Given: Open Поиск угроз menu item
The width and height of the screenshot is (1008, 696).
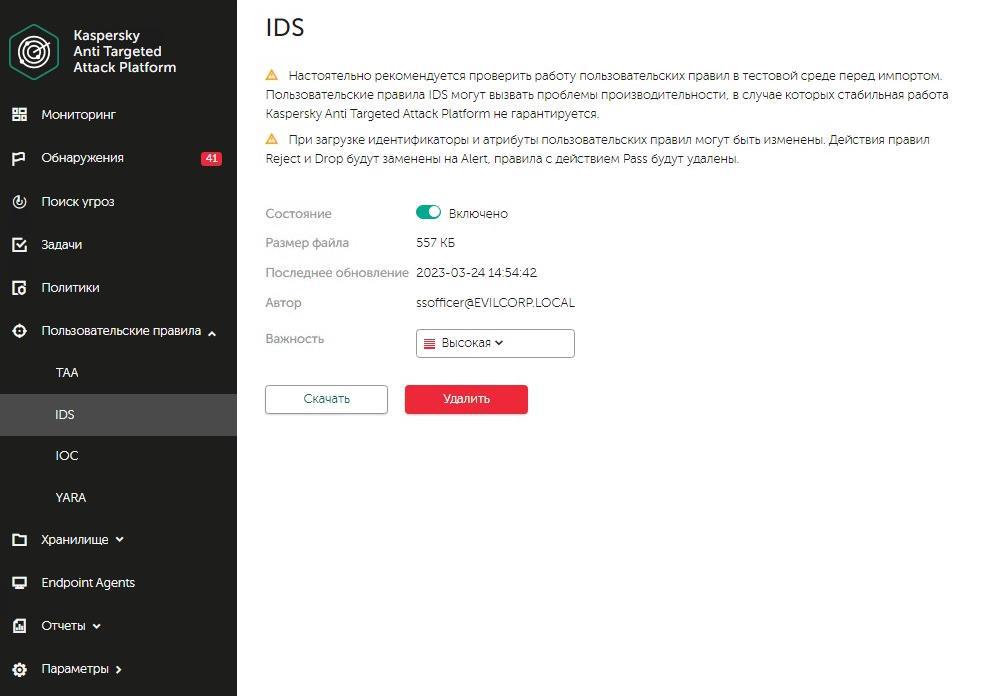Looking at the screenshot, I should click(x=78, y=201).
